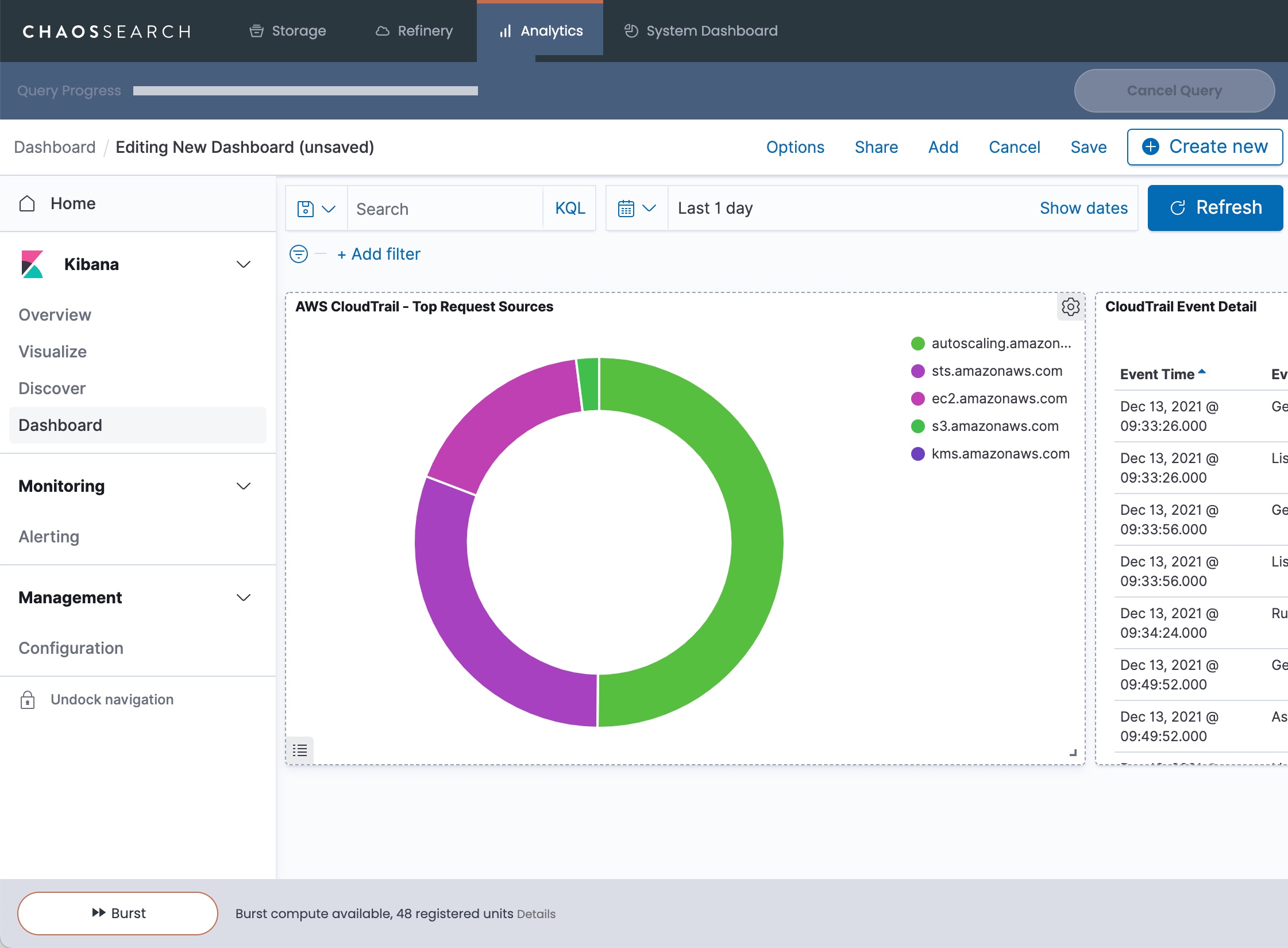1288x948 pixels.
Task: Open Discover in the Kibana sidebar
Action: coord(52,388)
